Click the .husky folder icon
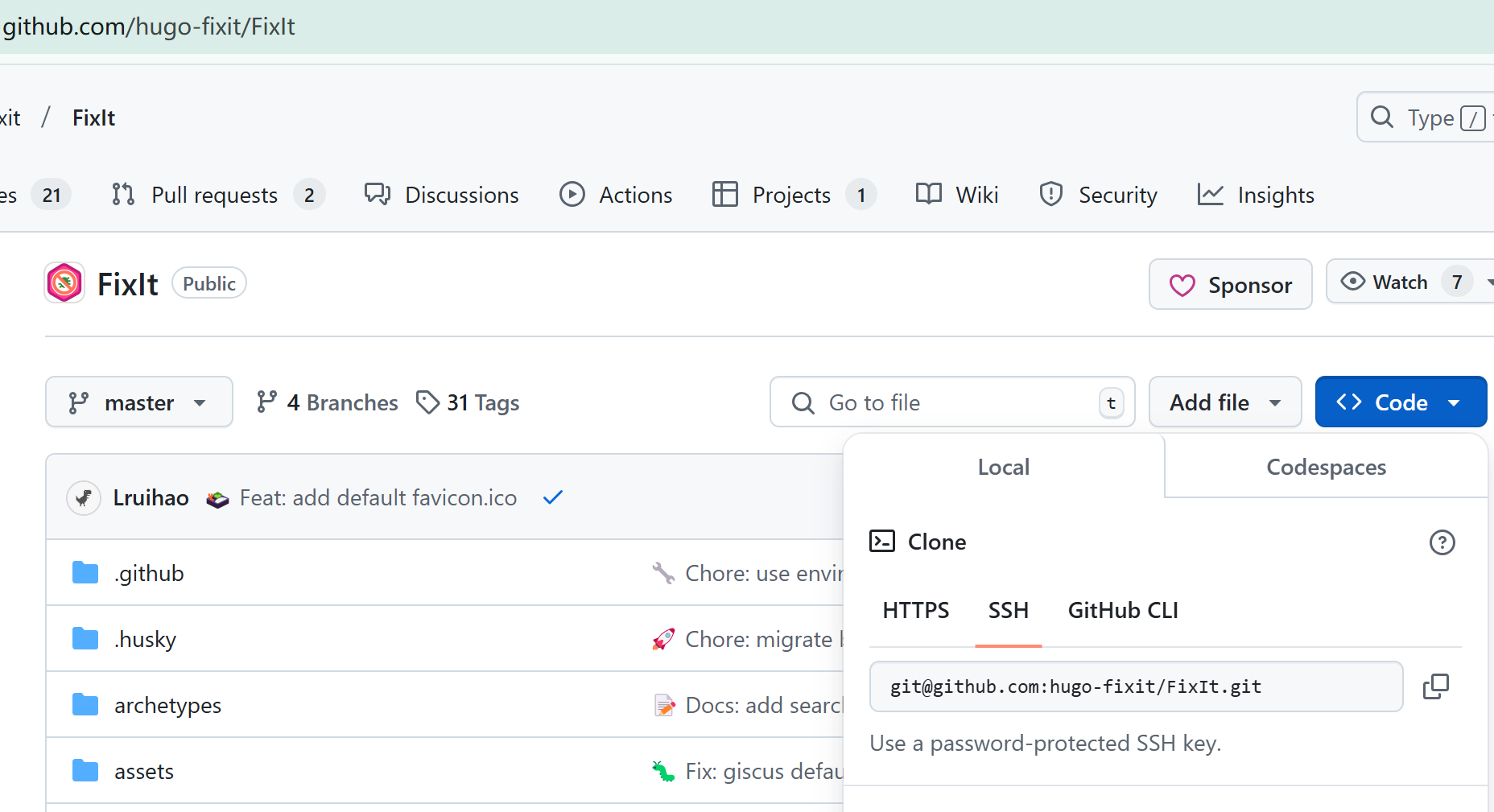This screenshot has height=812, width=1494. (85, 639)
